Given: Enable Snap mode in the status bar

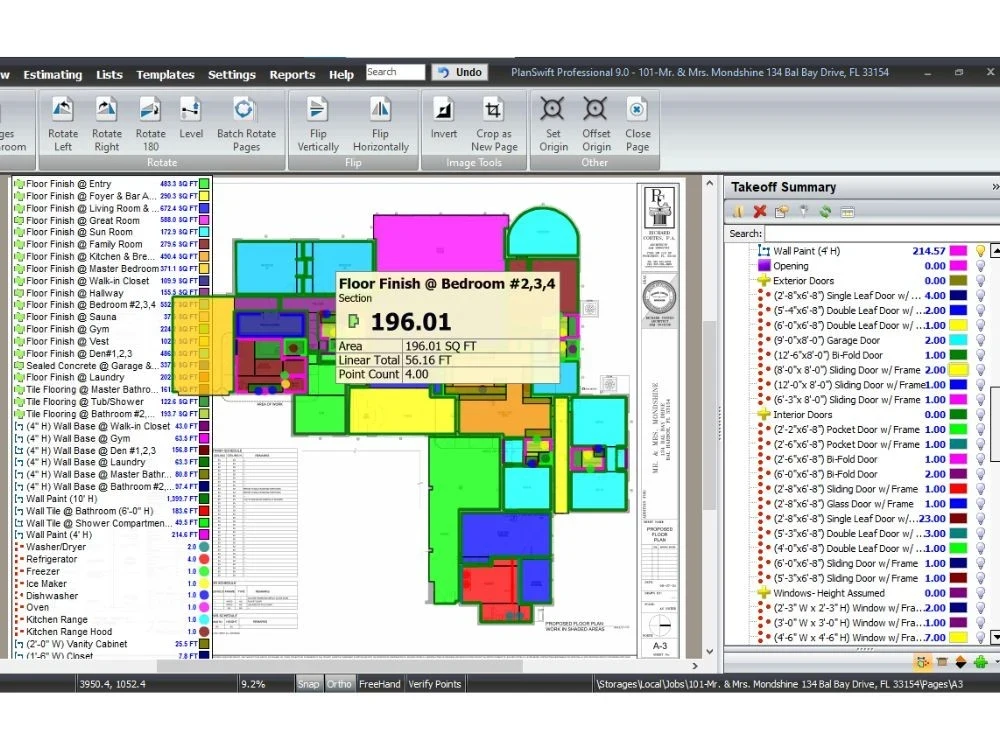Looking at the screenshot, I should coord(309,684).
